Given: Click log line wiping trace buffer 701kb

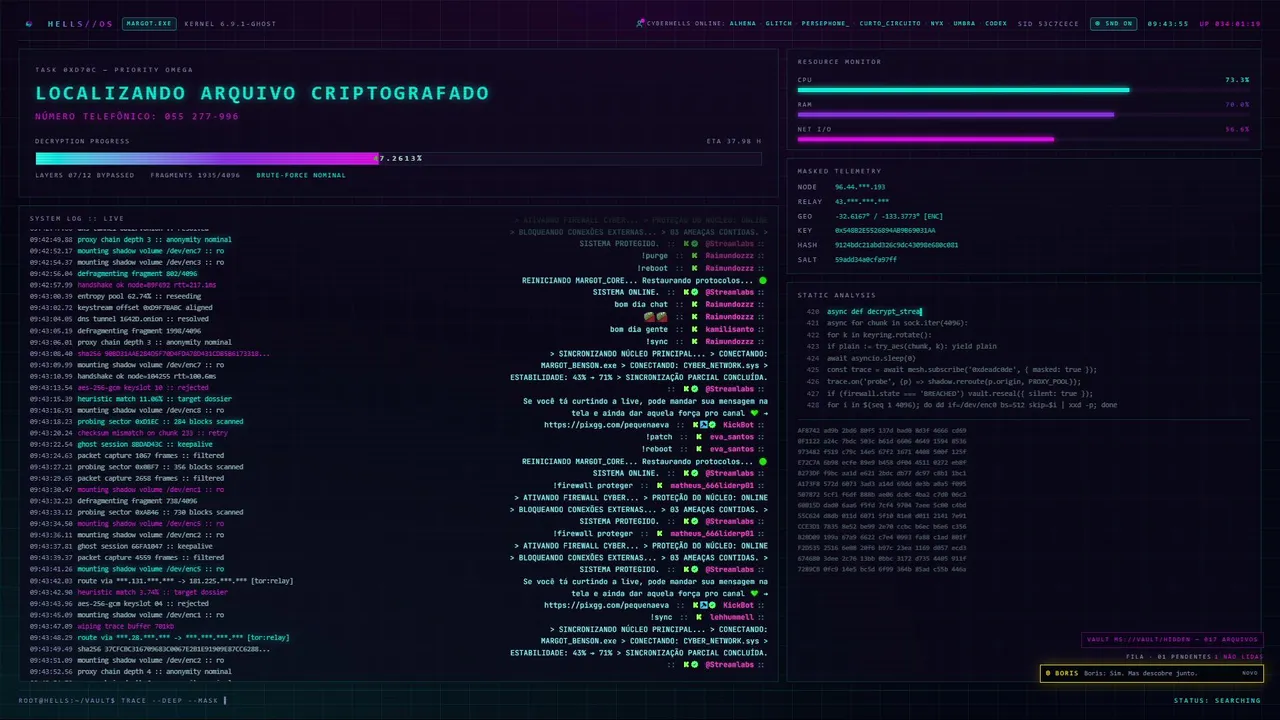Looking at the screenshot, I should tap(101, 626).
